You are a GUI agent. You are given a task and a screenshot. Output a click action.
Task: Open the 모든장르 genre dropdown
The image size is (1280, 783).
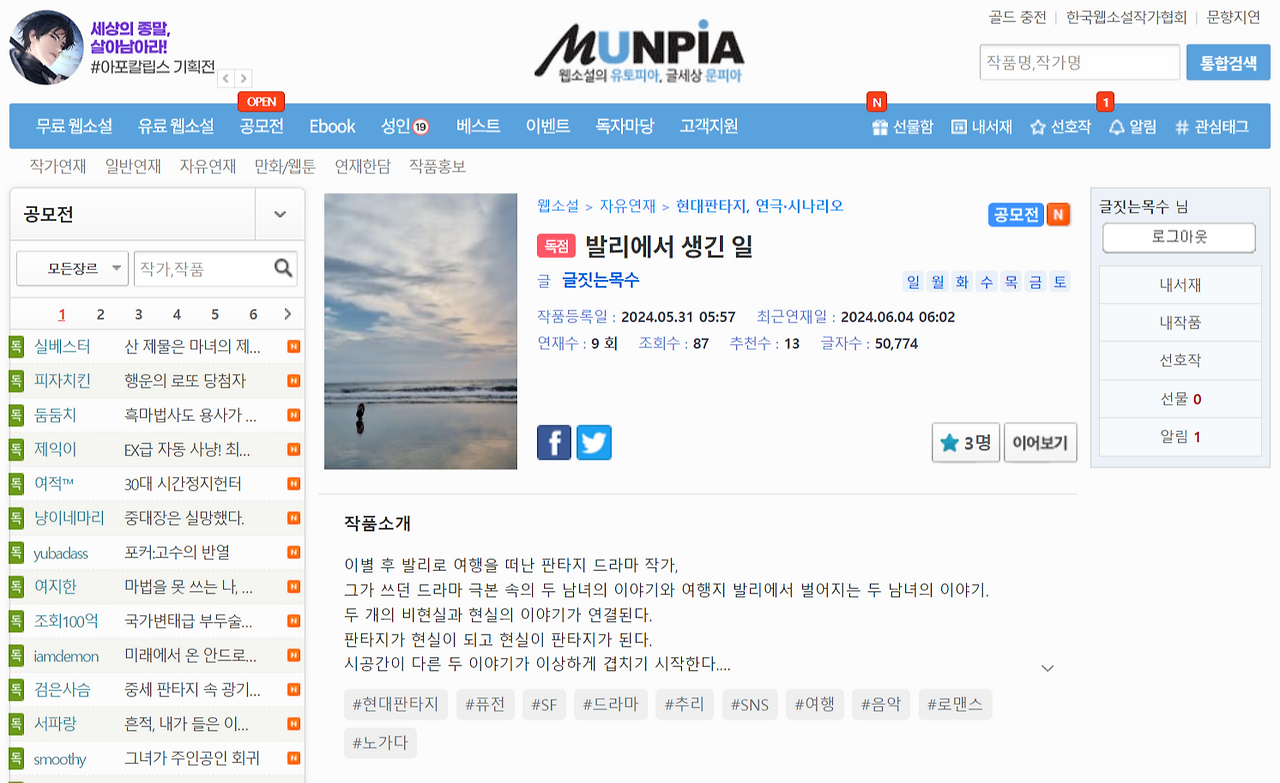tap(71, 268)
